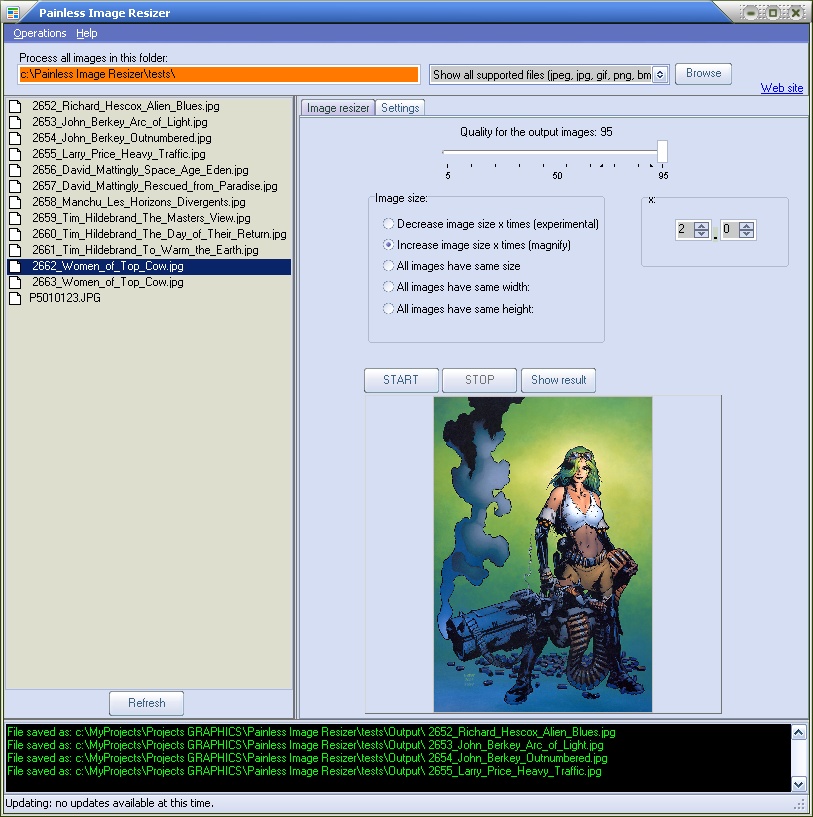This screenshot has width=813, height=817.
Task: Click log line for 2652_Richard_Hescox_Alien_Blues.jpg
Action: tap(311, 732)
